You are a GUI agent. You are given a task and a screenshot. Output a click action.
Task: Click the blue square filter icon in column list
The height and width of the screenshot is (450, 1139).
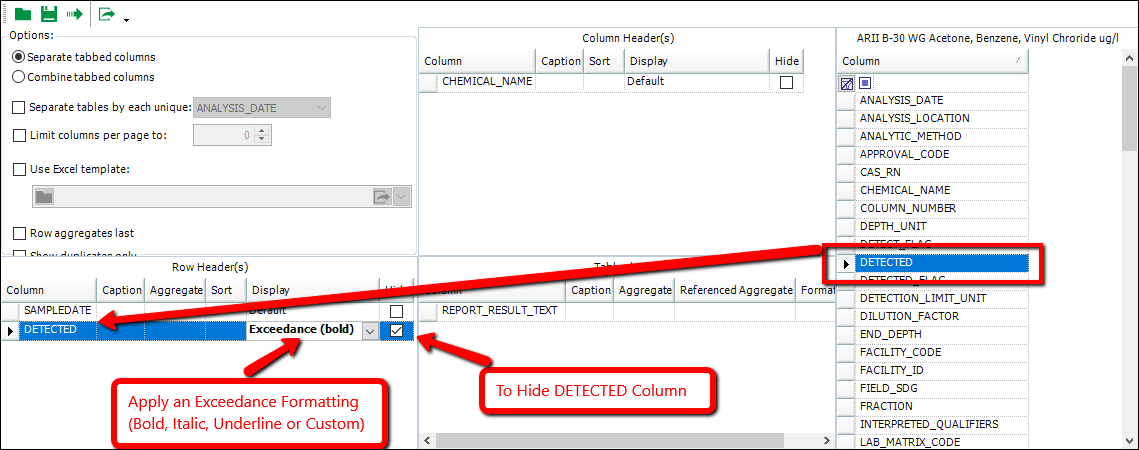(x=865, y=83)
